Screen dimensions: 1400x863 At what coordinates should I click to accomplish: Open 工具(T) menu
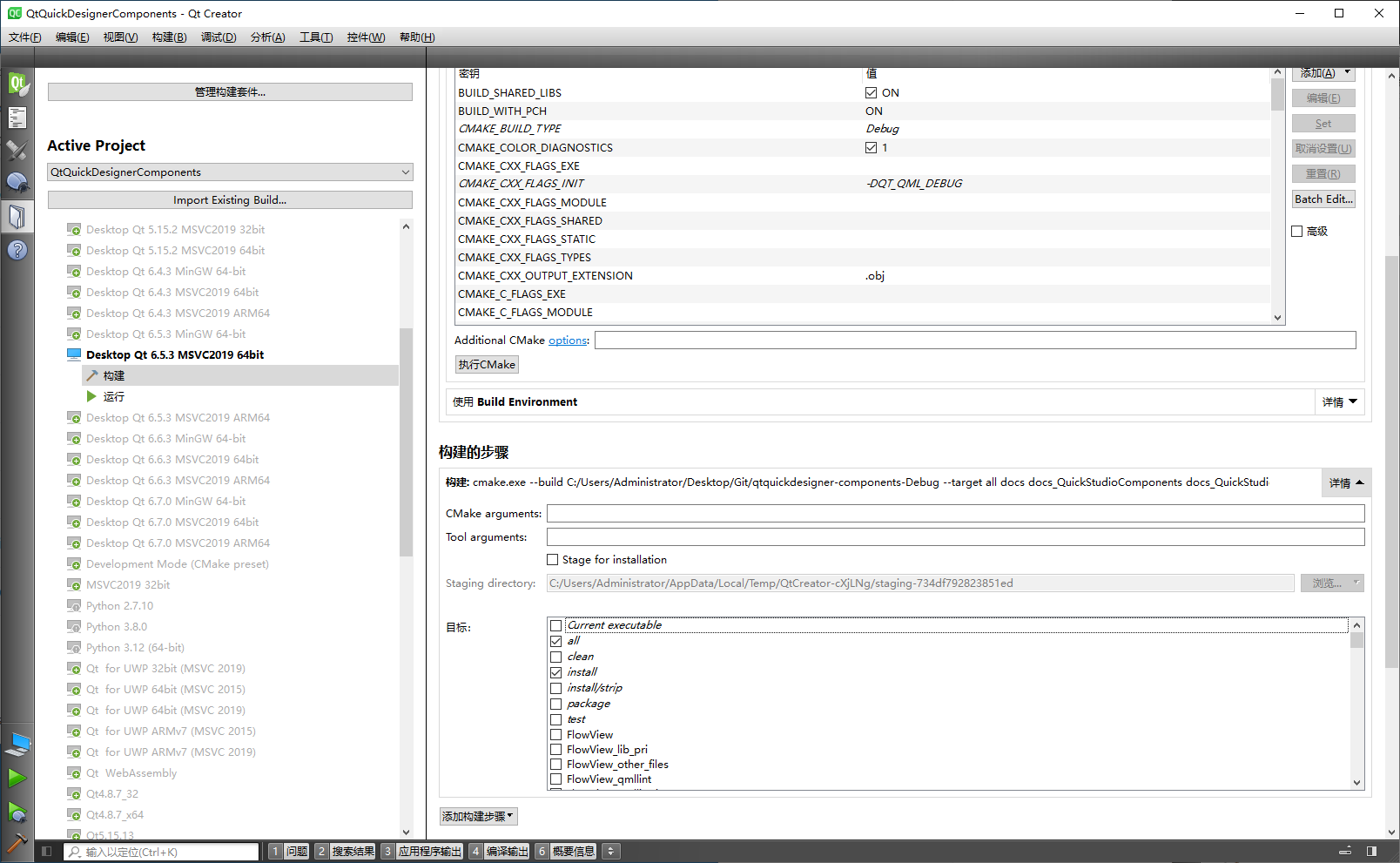316,37
